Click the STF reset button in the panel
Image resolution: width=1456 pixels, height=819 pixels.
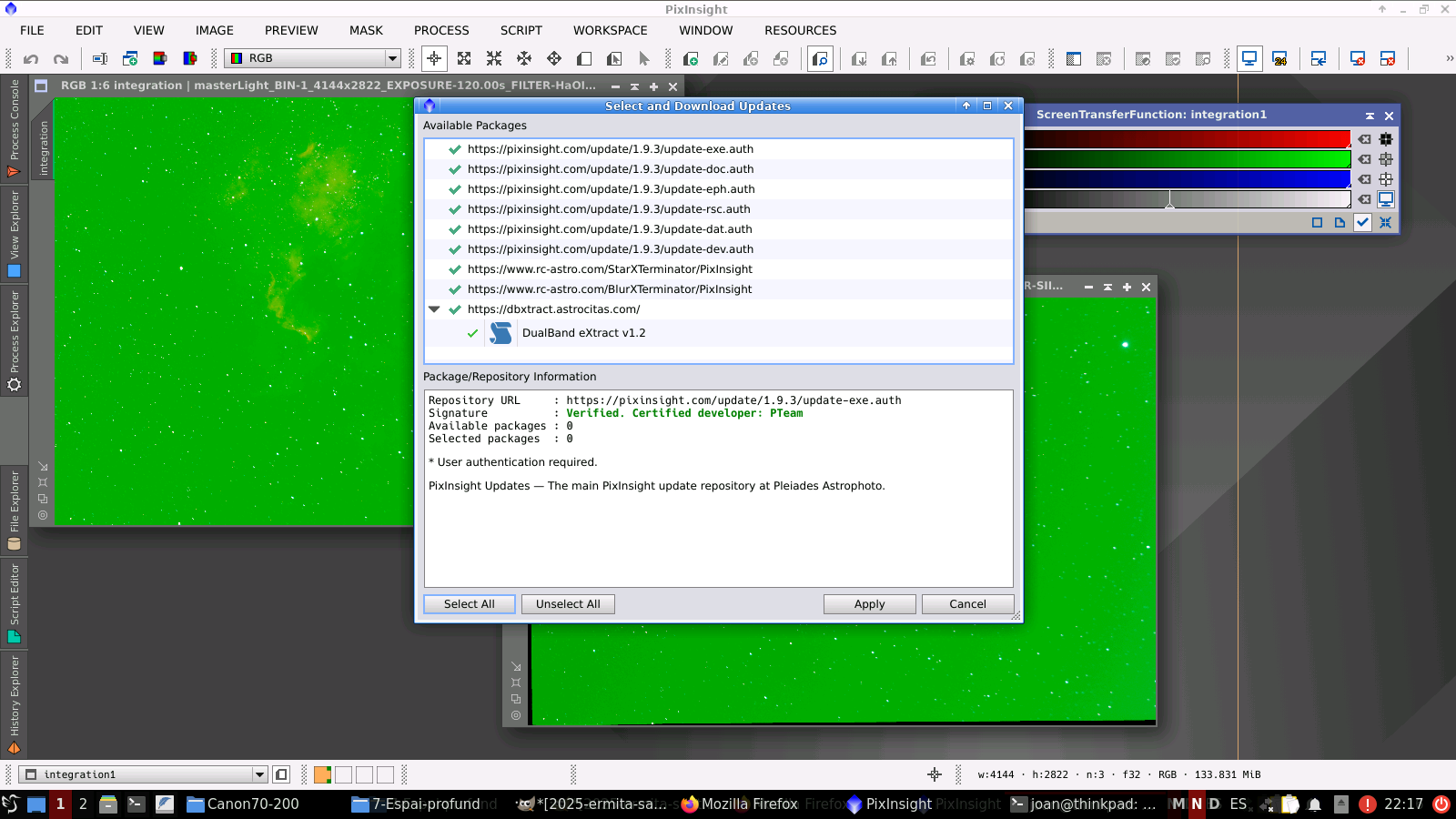coord(1385,223)
